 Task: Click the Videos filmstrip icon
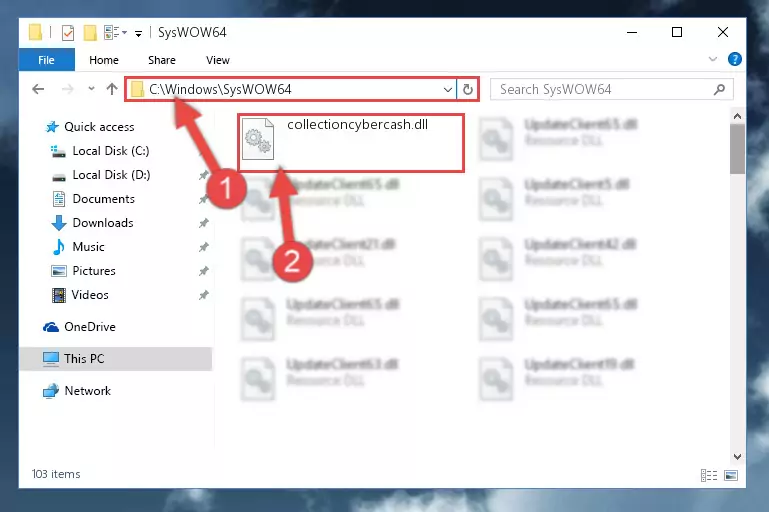pos(59,295)
